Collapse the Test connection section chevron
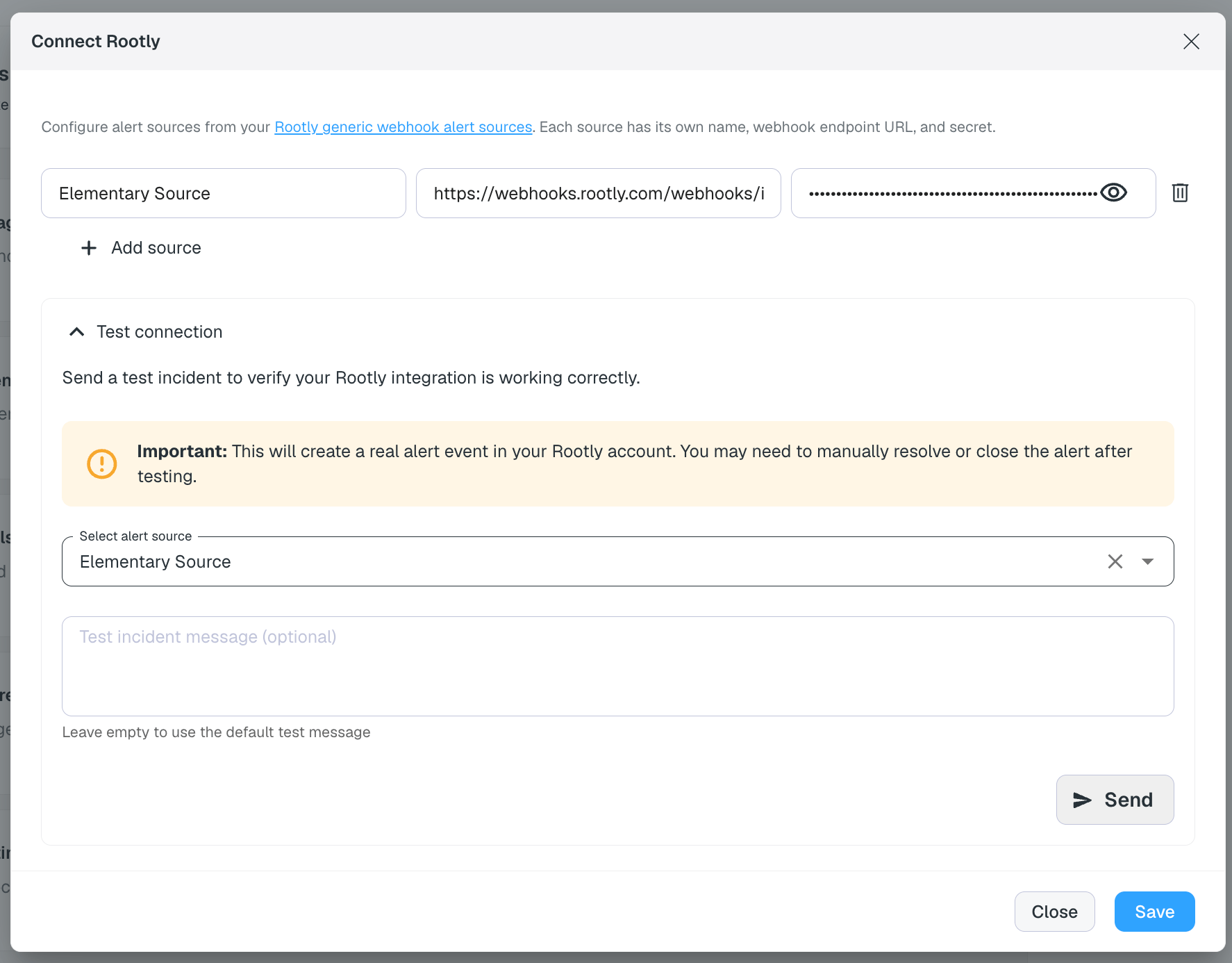The width and height of the screenshot is (1232, 963). (77, 332)
